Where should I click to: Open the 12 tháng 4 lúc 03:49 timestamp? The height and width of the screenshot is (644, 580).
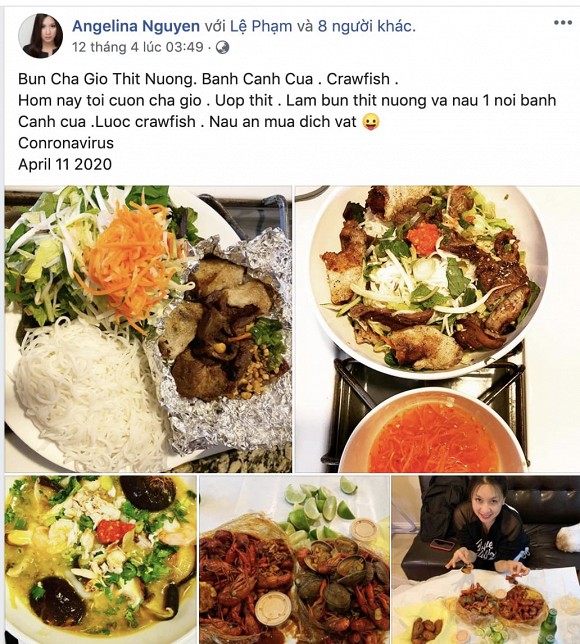pyautogui.click(x=138, y=47)
